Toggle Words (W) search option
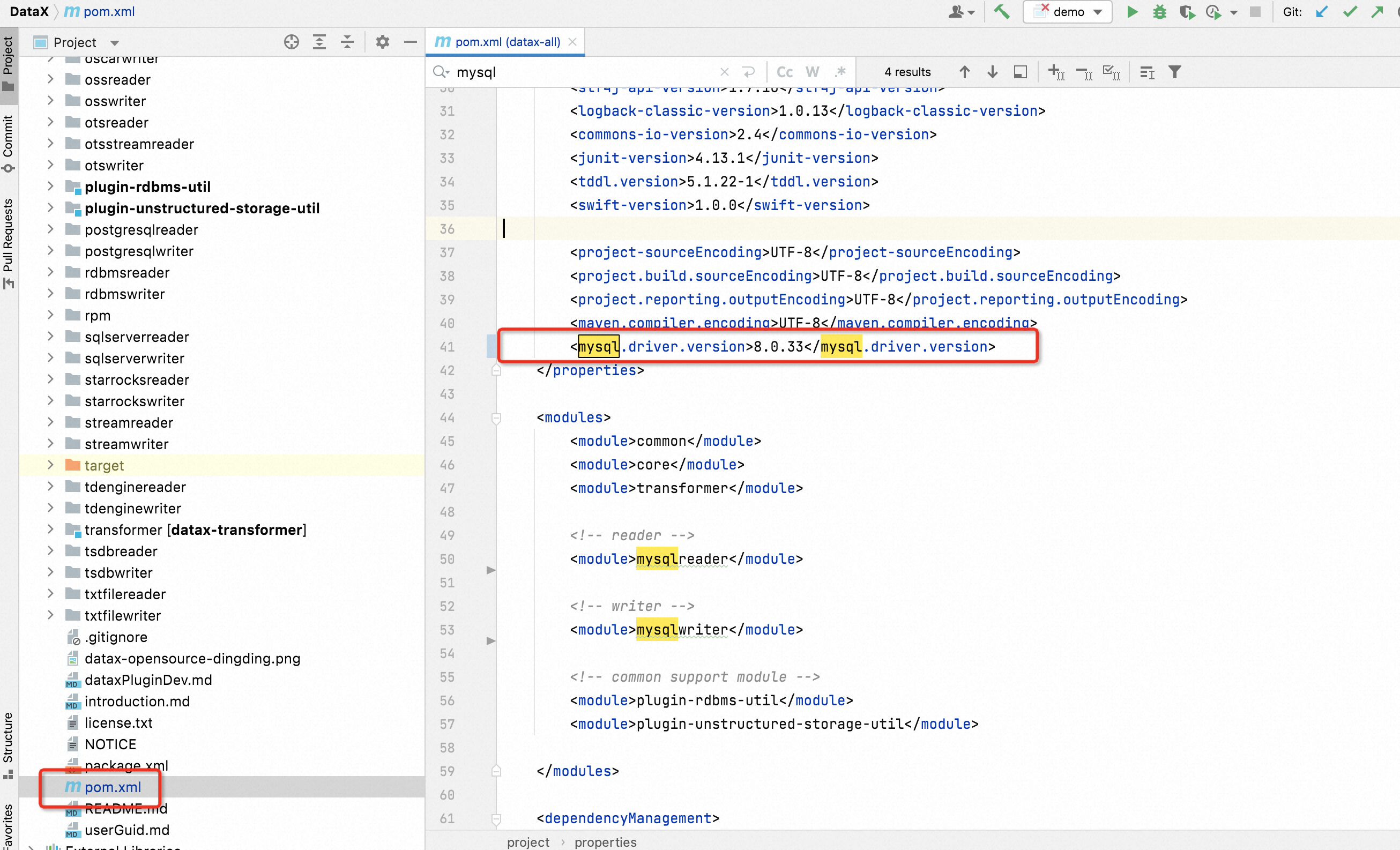Screen dimensions: 1400x850 pos(813,72)
